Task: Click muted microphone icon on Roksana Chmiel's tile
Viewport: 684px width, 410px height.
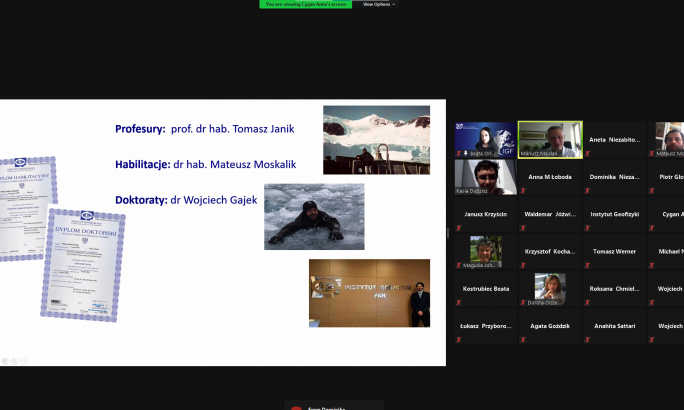Action: tap(588, 302)
